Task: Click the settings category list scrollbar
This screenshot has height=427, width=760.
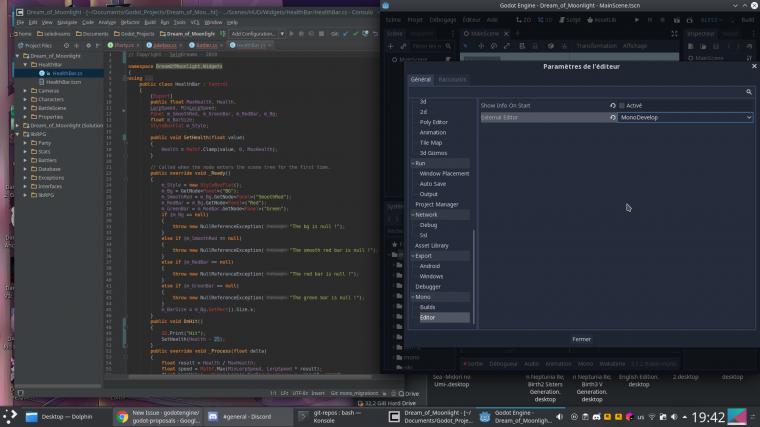Action: point(474,276)
